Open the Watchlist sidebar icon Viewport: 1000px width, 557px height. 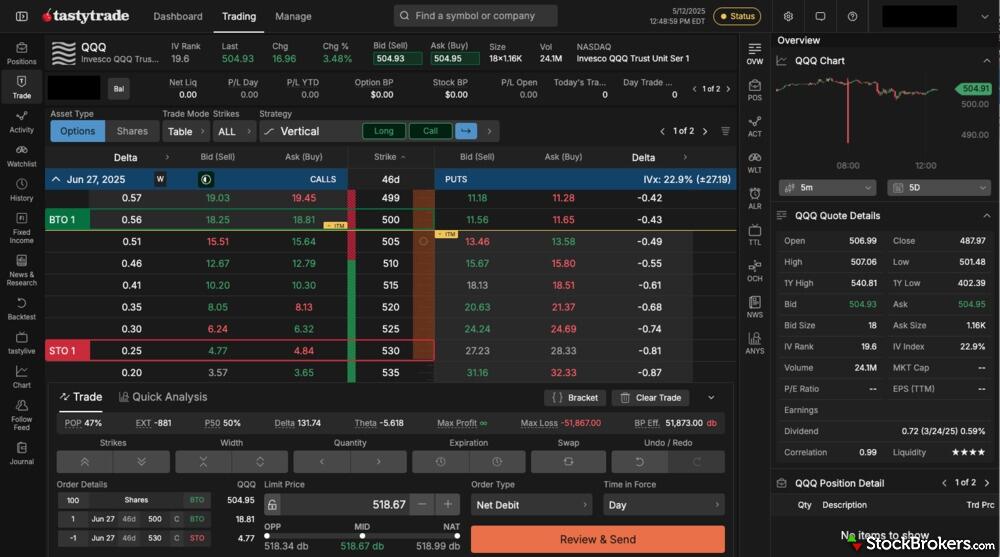point(21,155)
